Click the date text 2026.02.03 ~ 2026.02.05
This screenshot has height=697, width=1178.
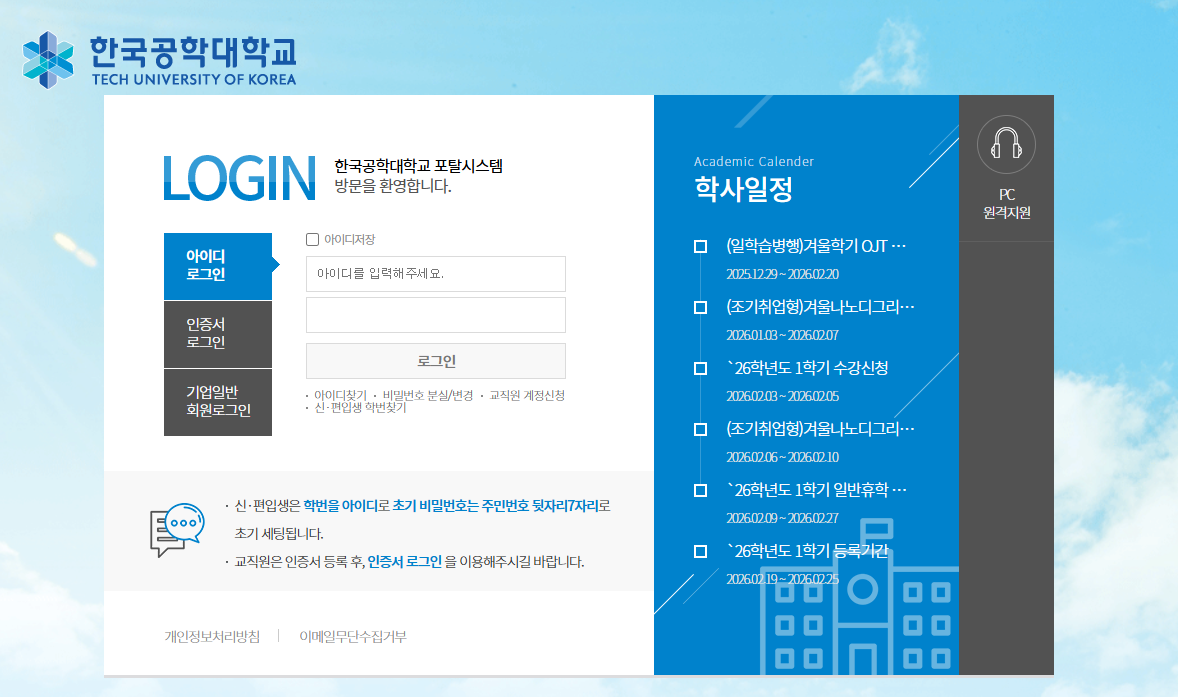(782, 396)
